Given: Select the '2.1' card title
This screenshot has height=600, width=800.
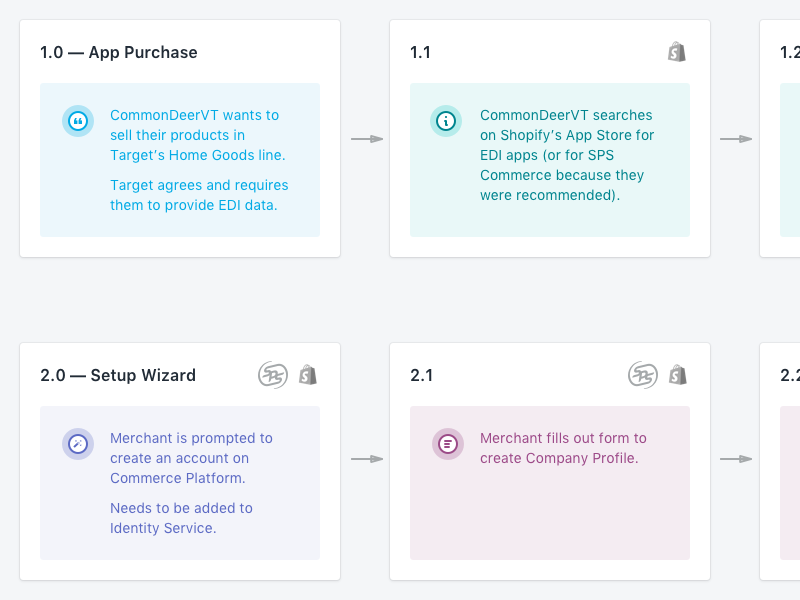Looking at the screenshot, I should pos(421,375).
